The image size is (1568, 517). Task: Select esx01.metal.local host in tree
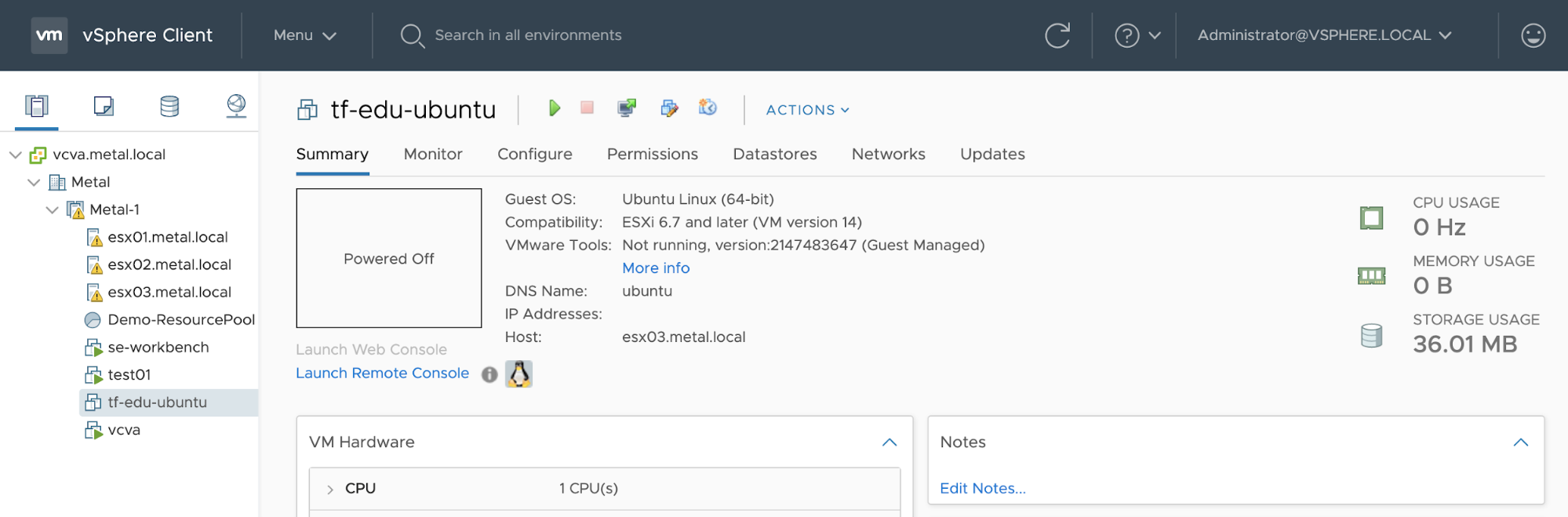point(168,237)
